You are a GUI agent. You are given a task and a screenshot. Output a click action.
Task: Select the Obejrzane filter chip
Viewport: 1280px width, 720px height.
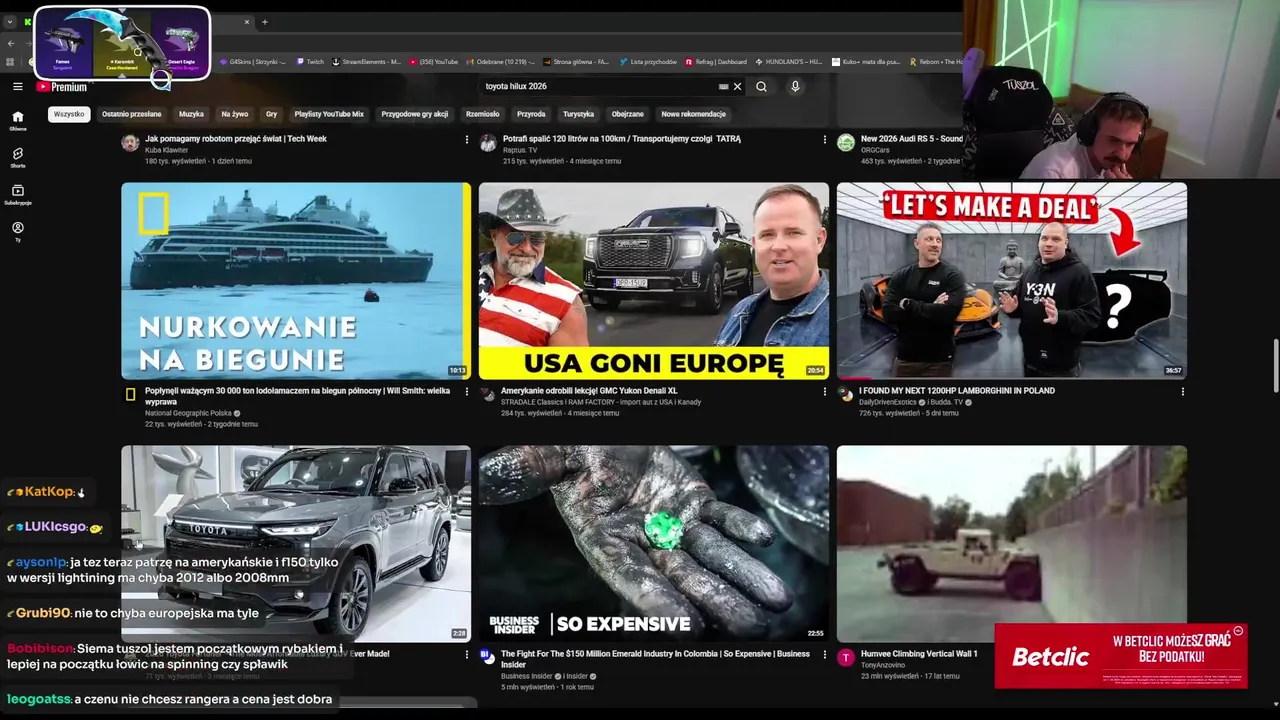pos(627,114)
